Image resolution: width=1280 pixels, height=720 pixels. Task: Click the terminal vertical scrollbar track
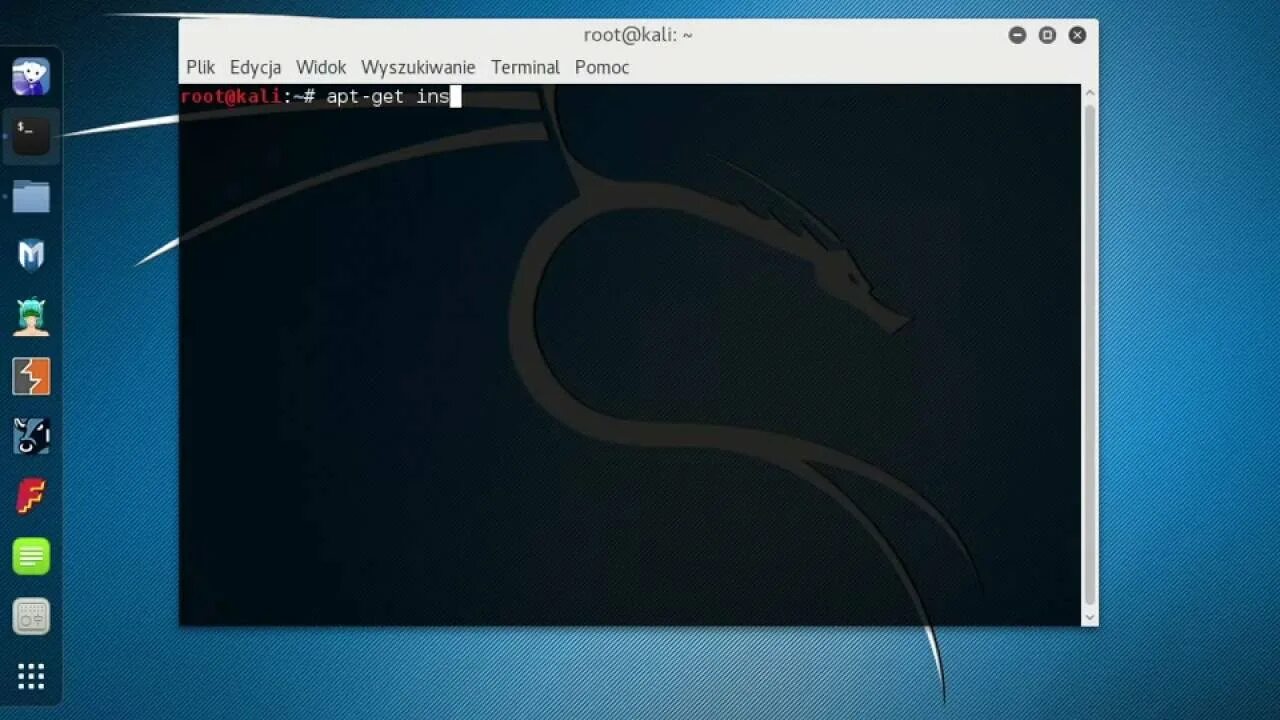pyautogui.click(x=1090, y=355)
